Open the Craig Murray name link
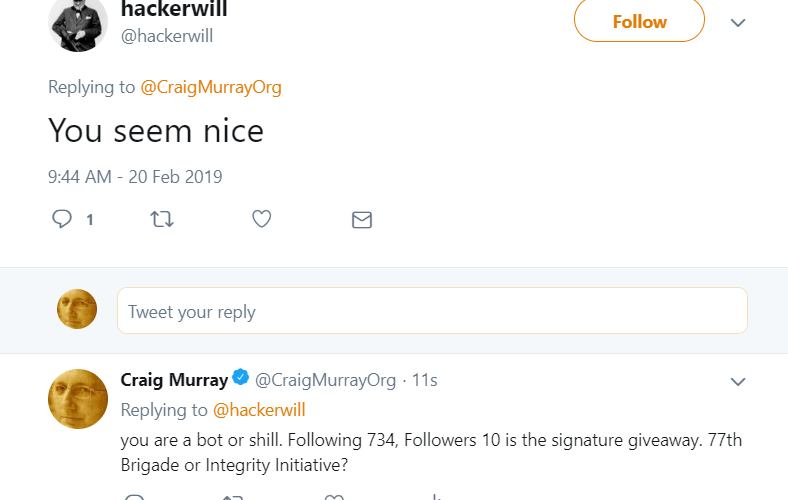 click(174, 380)
